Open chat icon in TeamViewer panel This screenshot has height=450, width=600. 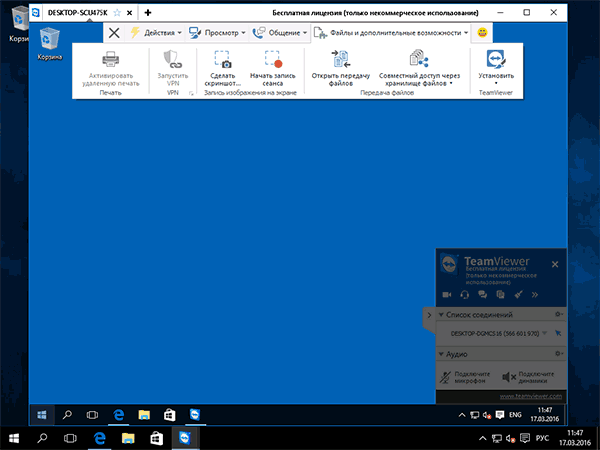pyautogui.click(x=482, y=295)
